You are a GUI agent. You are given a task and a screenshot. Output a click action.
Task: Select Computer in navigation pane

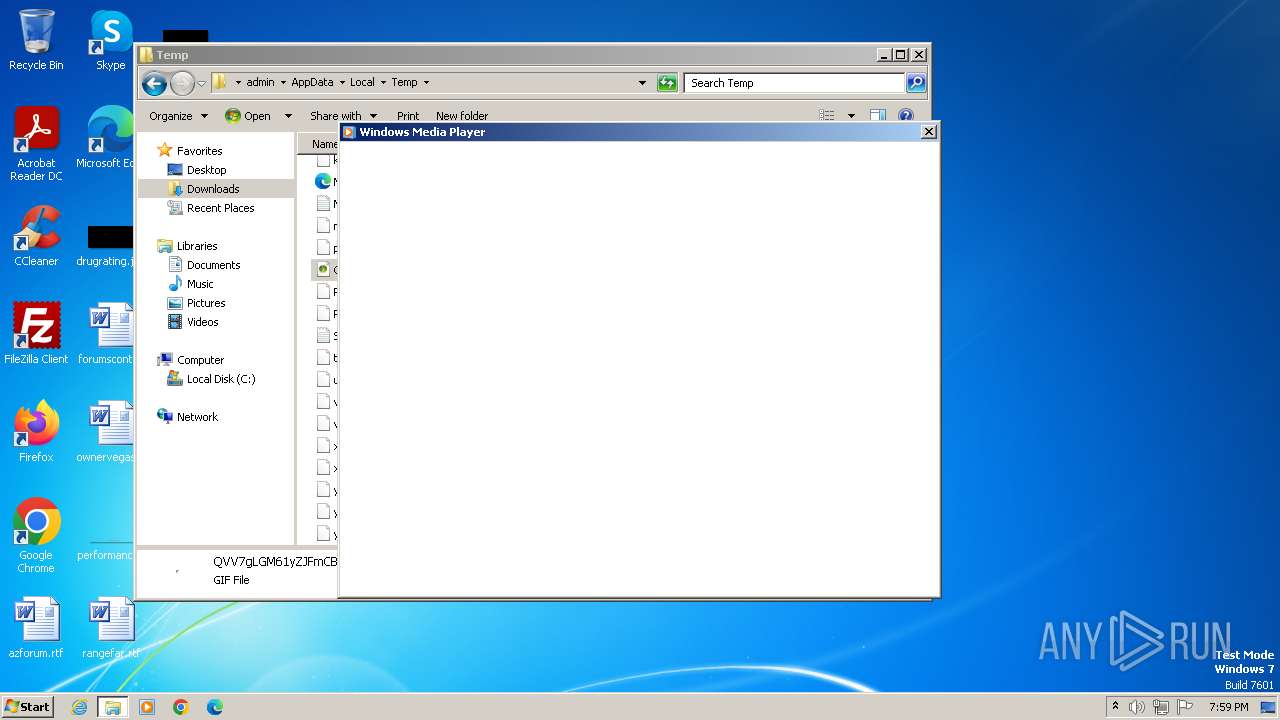(x=200, y=360)
